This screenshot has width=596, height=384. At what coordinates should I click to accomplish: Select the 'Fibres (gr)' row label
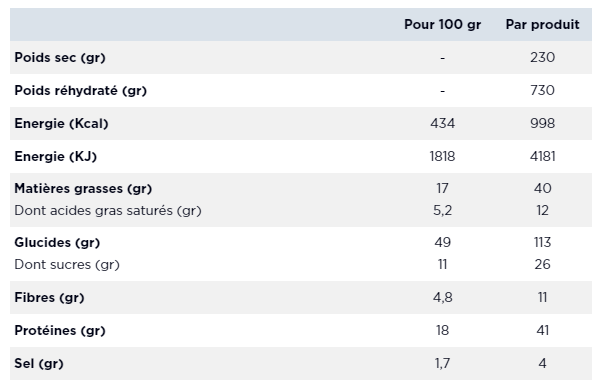click(x=49, y=297)
